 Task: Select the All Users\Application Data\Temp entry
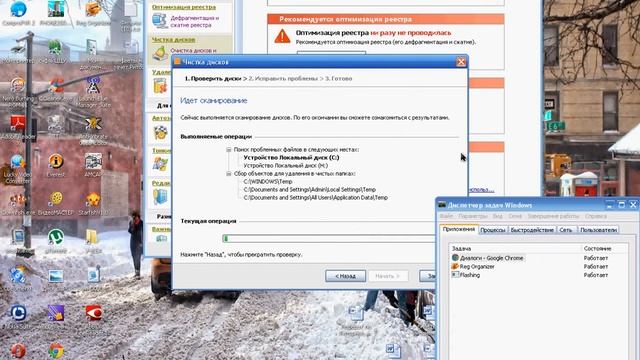(316, 198)
